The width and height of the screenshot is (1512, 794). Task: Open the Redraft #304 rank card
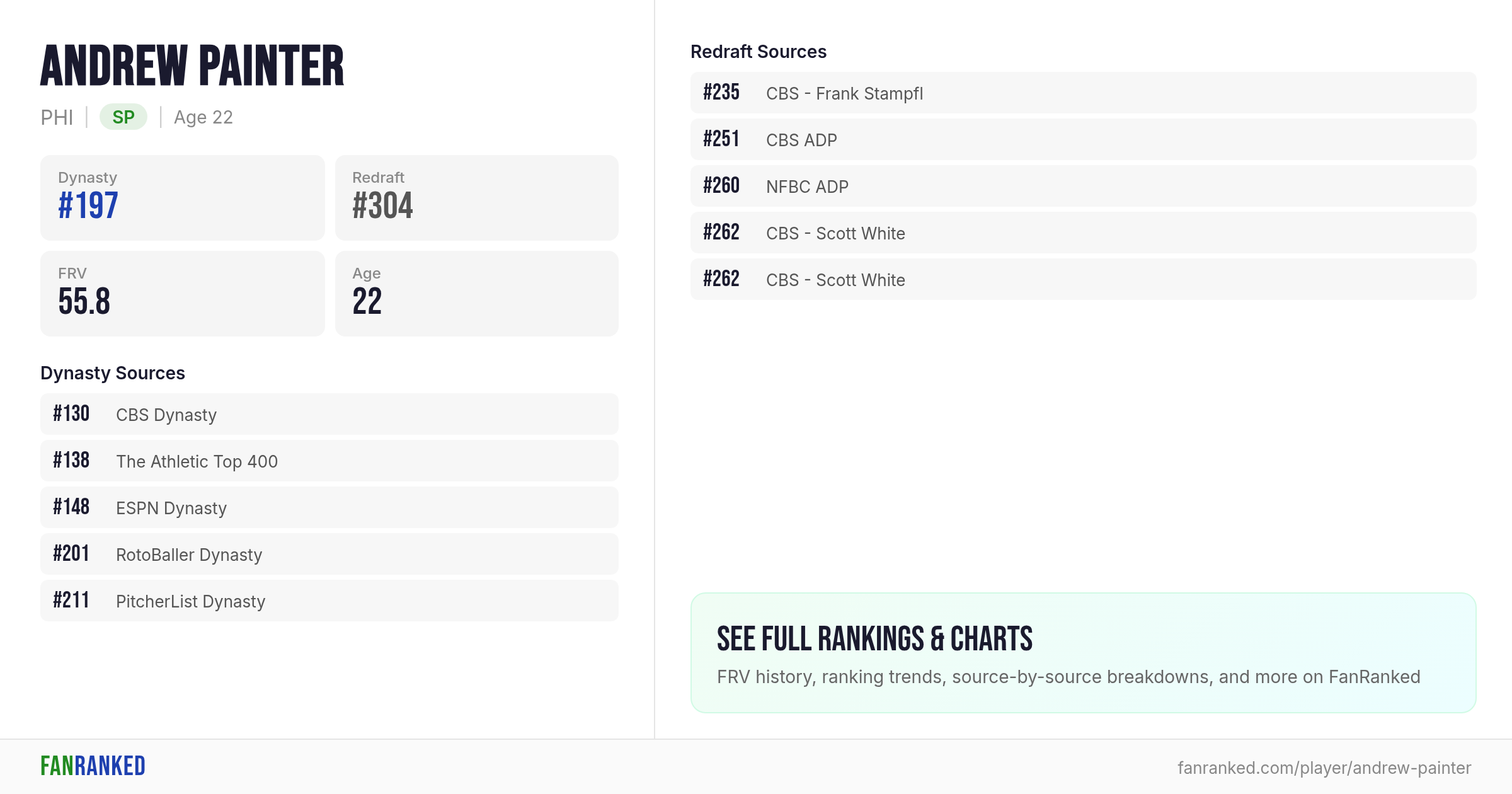pos(477,198)
